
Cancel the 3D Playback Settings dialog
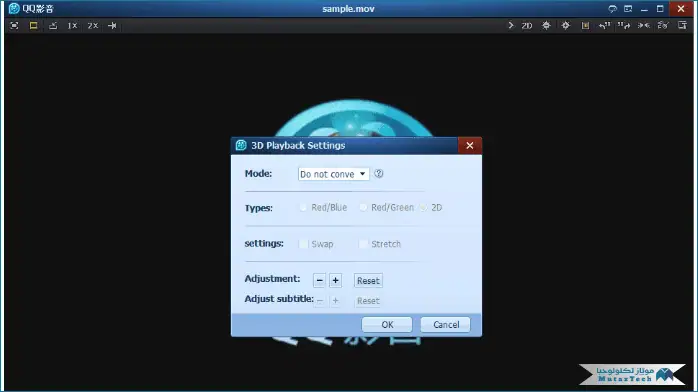pyautogui.click(x=446, y=325)
